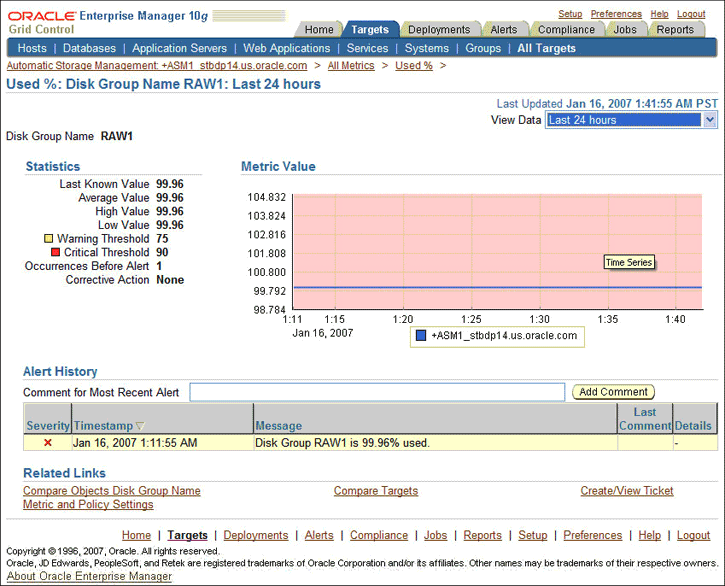The image size is (725, 586).
Task: Click Create/View Ticket link
Action: (x=627, y=491)
